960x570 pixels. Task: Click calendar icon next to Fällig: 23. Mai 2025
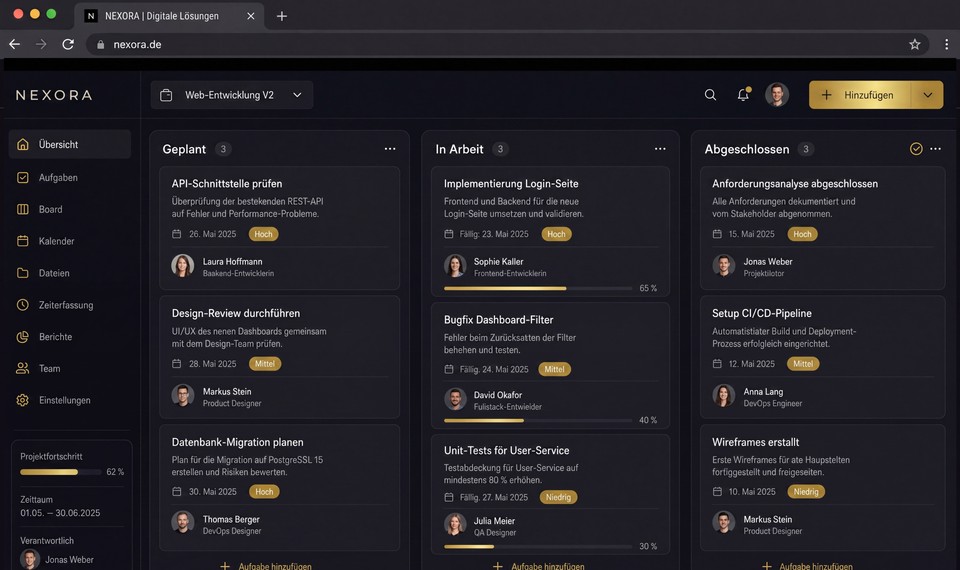[x=449, y=234]
